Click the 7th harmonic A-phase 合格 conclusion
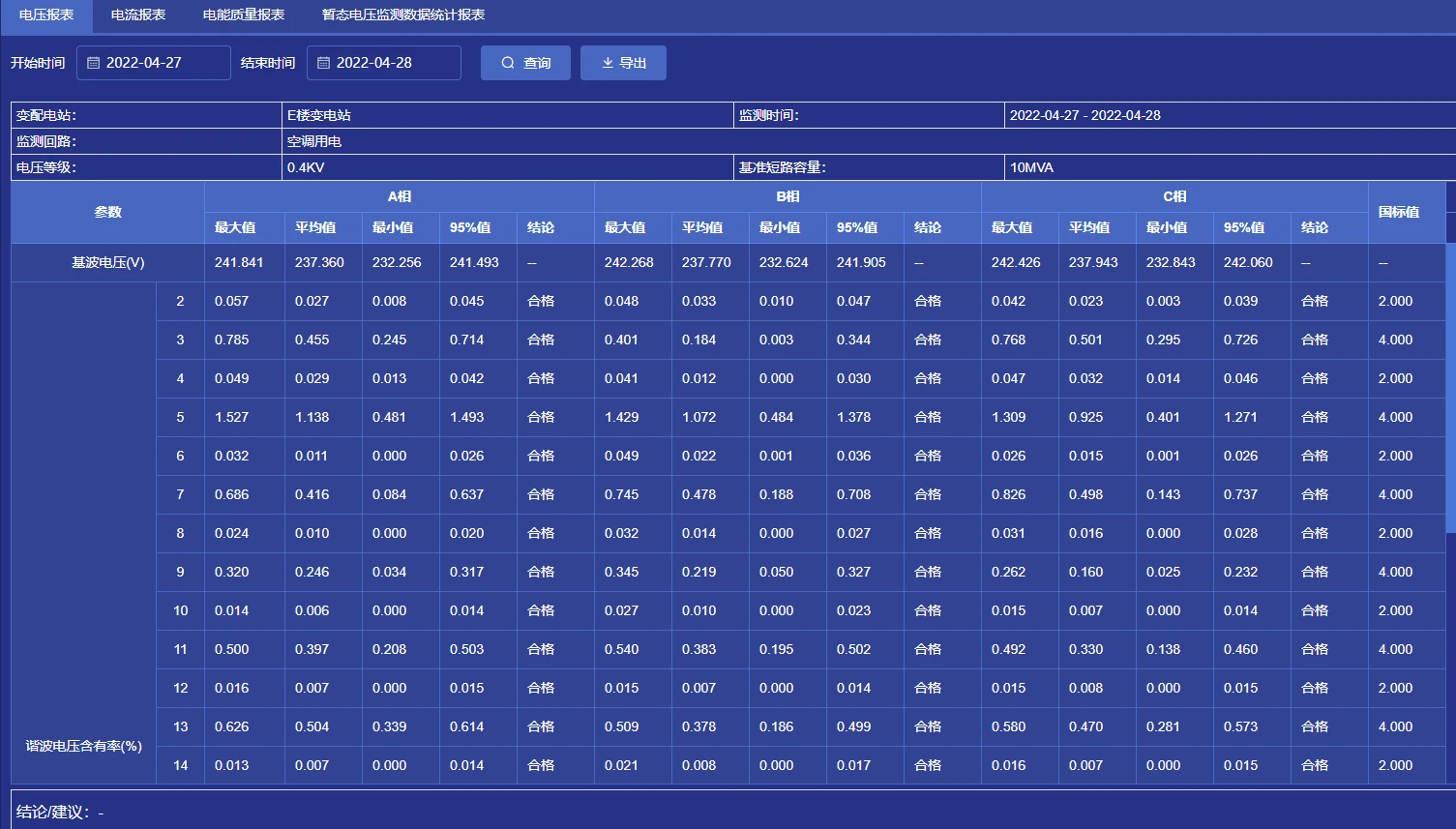 coord(541,494)
